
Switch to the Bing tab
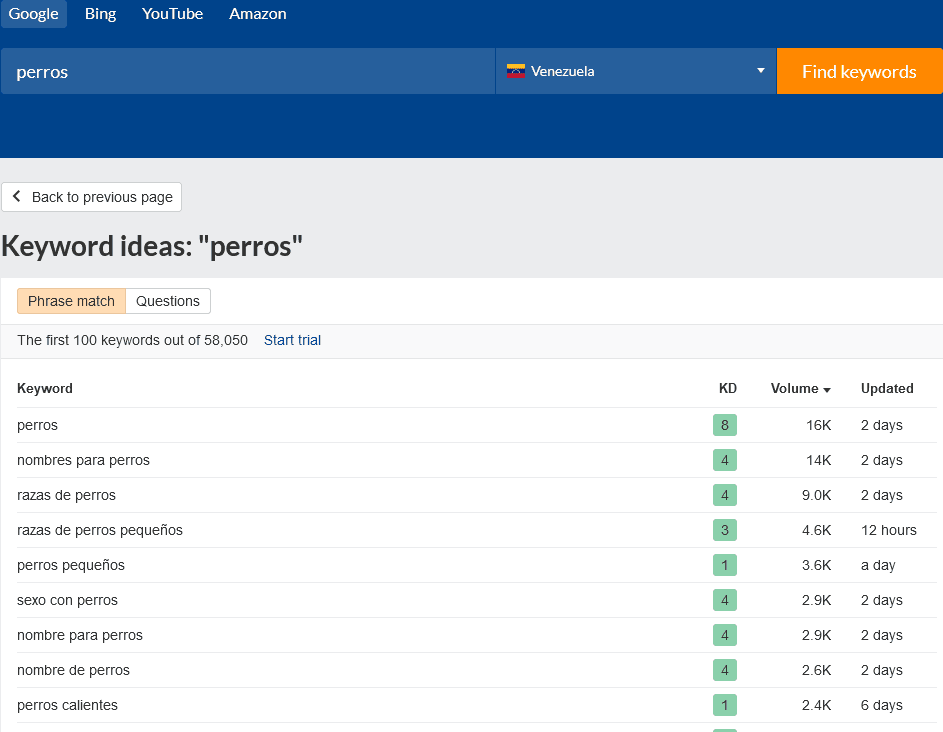(x=100, y=14)
